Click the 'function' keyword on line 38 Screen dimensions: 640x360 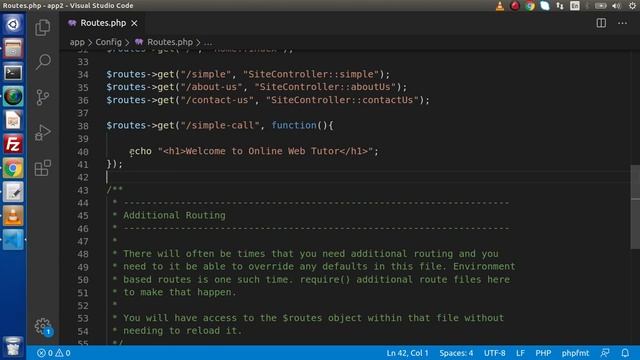(x=294, y=125)
